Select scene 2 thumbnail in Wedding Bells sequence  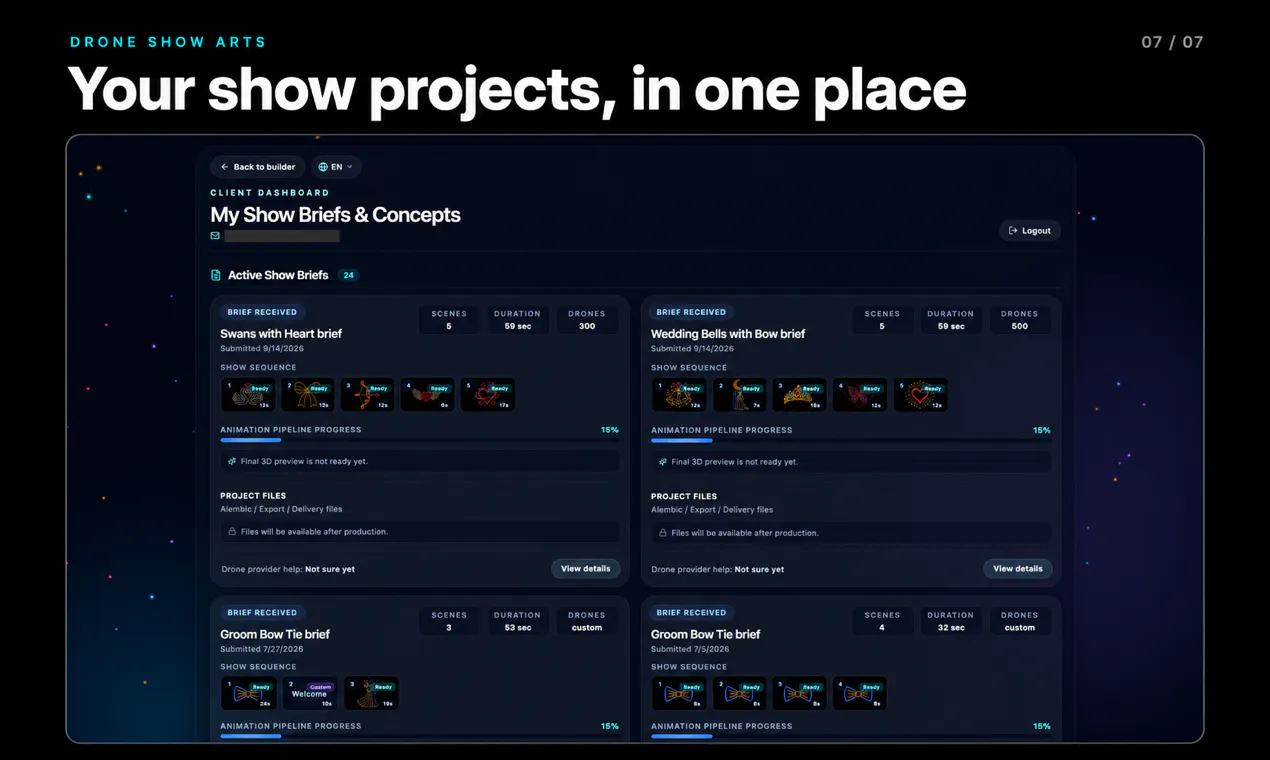(739, 395)
